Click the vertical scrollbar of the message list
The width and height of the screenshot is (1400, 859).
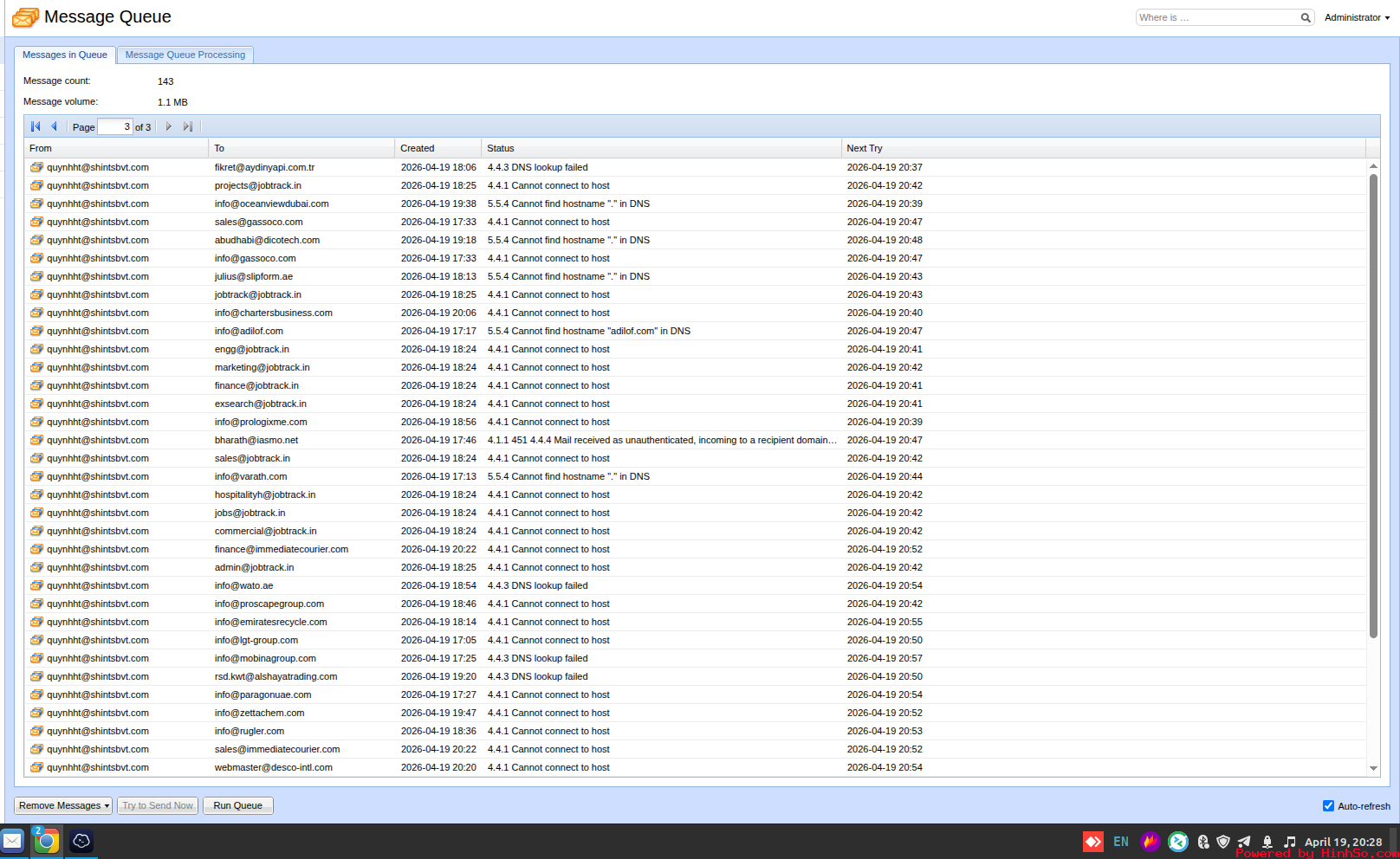click(1373, 405)
